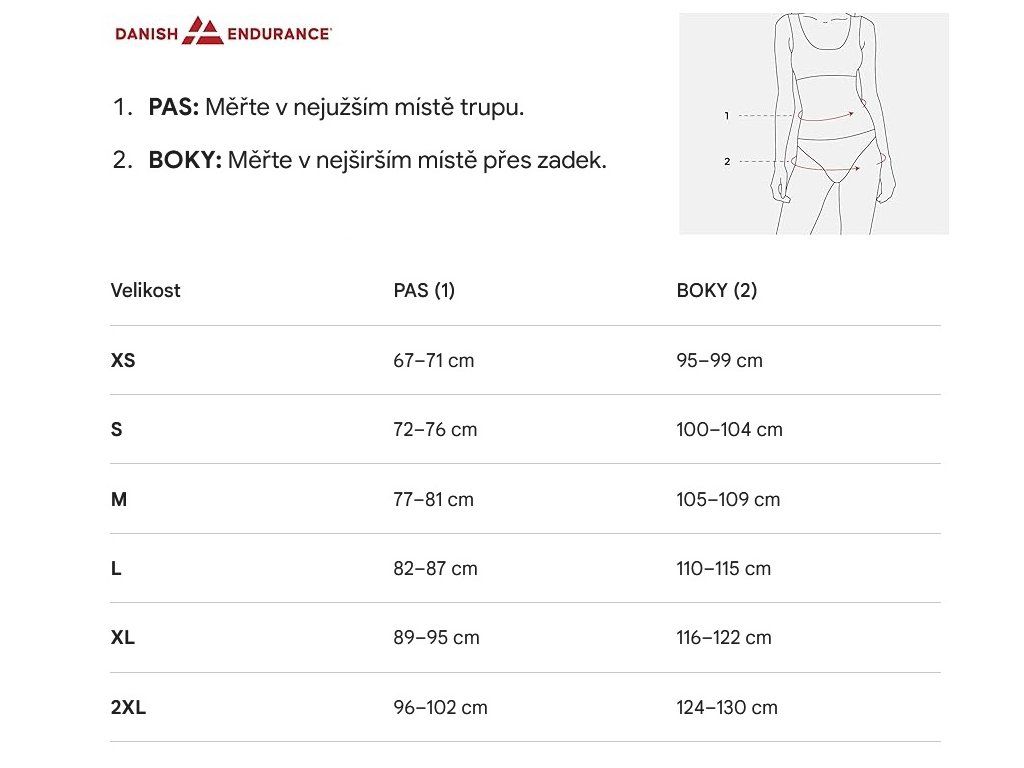This screenshot has width=1024, height=768.
Task: Click the Velikost column header
Action: [145, 291]
